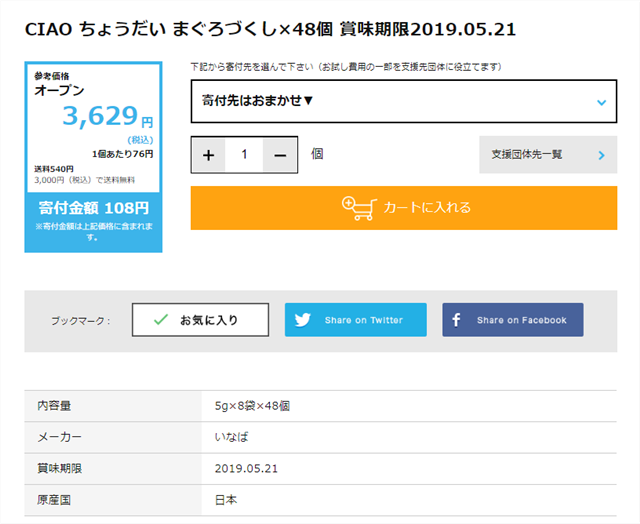Click the price 3,629 円 text

[108, 116]
